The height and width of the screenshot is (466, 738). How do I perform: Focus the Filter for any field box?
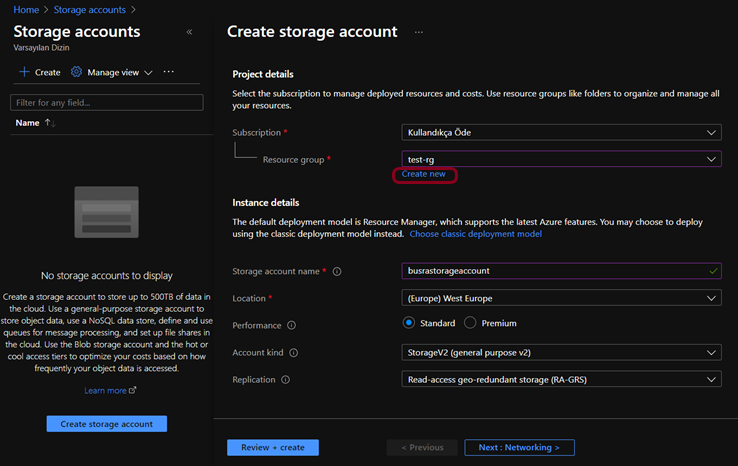[x=107, y=103]
